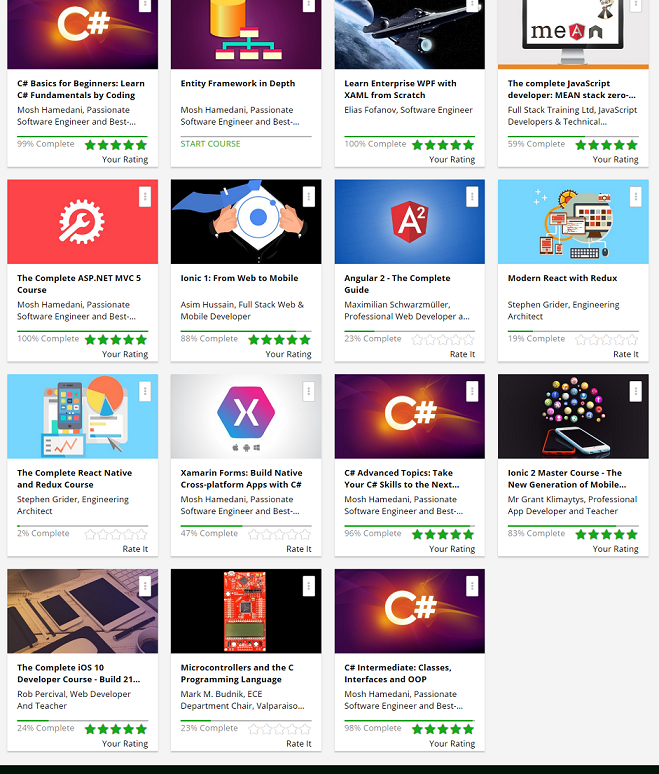Viewport: 659px width, 774px height.
Task: Open three-dot menu on Ionic 2 Master Course card
Action: 636,391
